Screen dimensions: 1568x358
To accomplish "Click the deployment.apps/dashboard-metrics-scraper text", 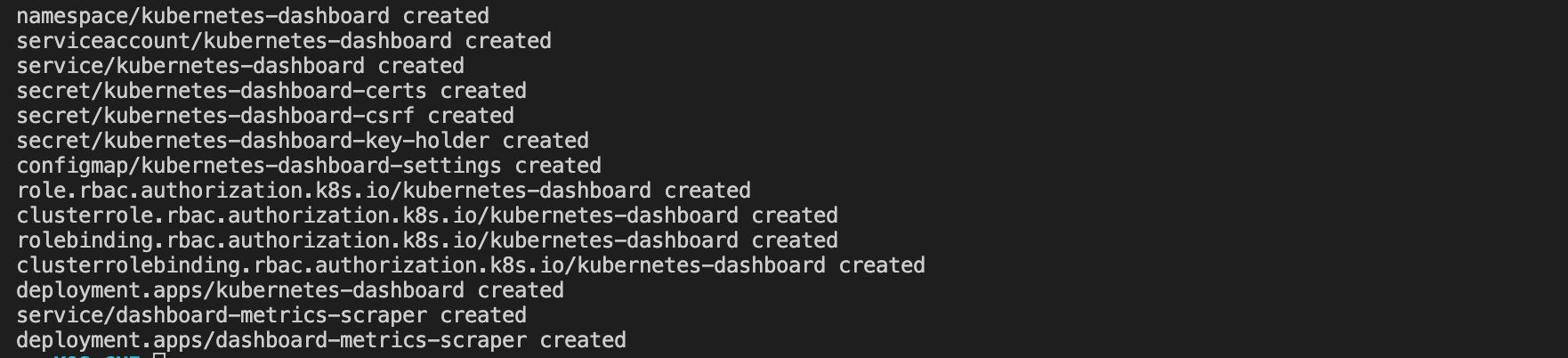I will [x=271, y=340].
